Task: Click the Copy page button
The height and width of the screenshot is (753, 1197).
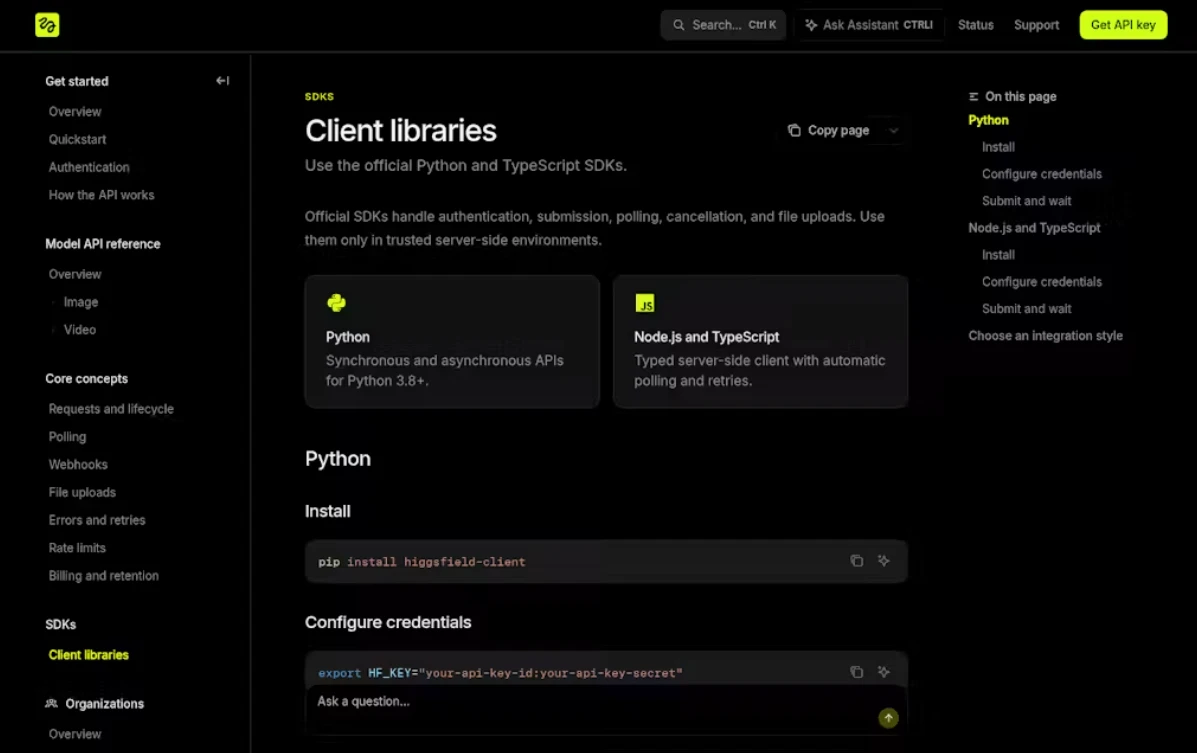Action: point(829,131)
